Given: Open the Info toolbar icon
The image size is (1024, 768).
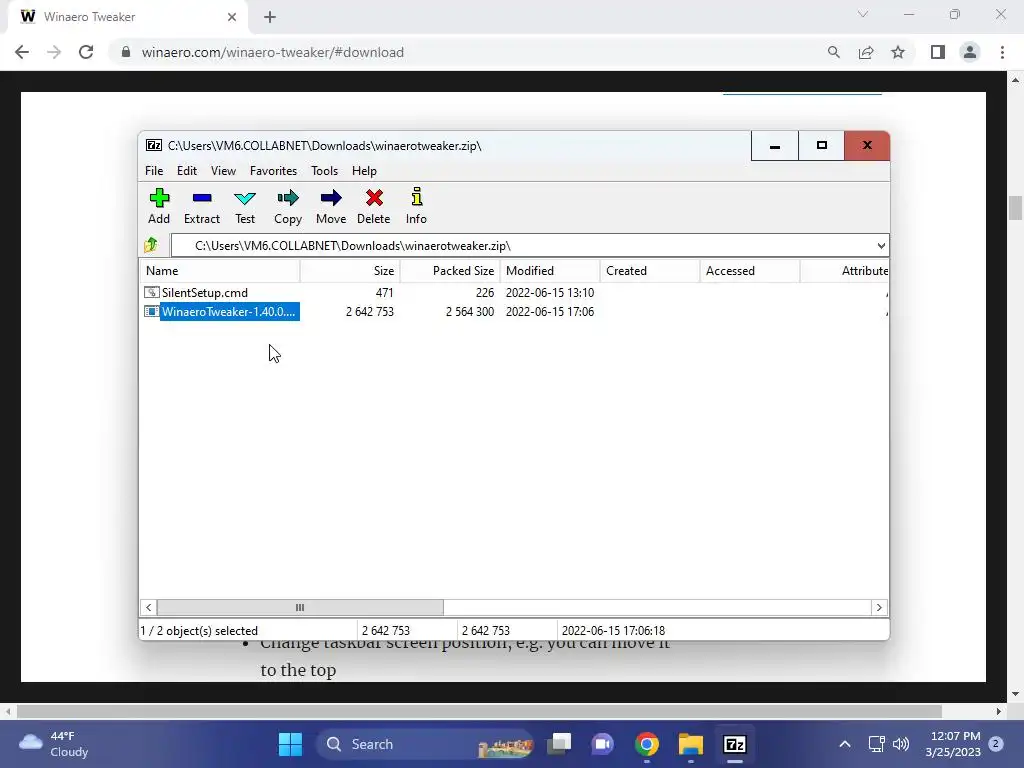Looking at the screenshot, I should coord(417,197).
